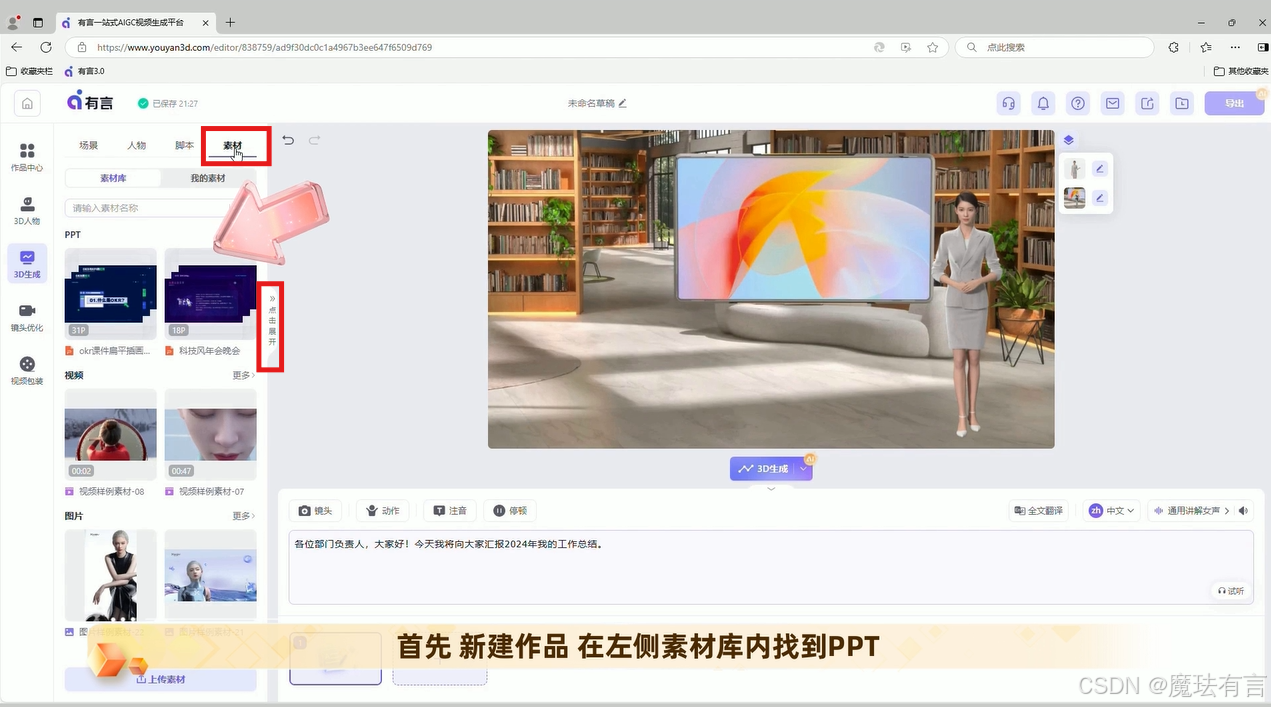This screenshot has width=1271, height=707.
Task: Open 3D人物 in the sidebar
Action: (x=27, y=210)
